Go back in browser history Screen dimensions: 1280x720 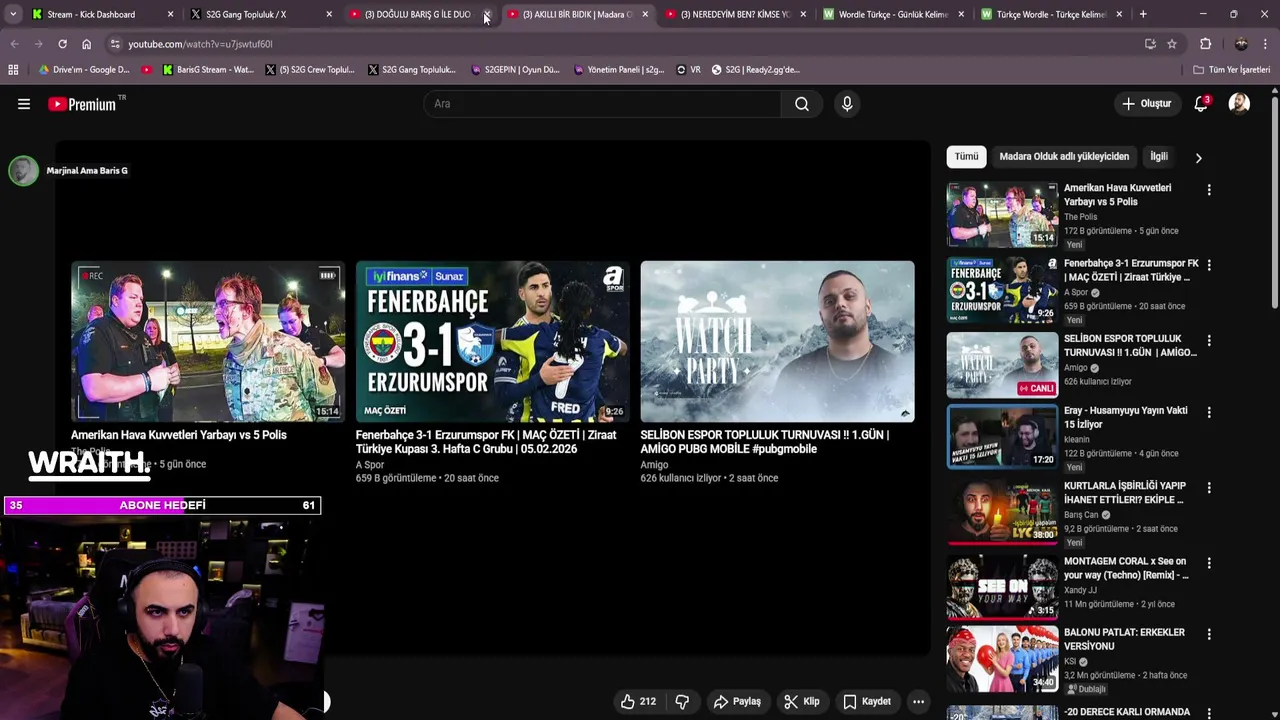click(14, 44)
